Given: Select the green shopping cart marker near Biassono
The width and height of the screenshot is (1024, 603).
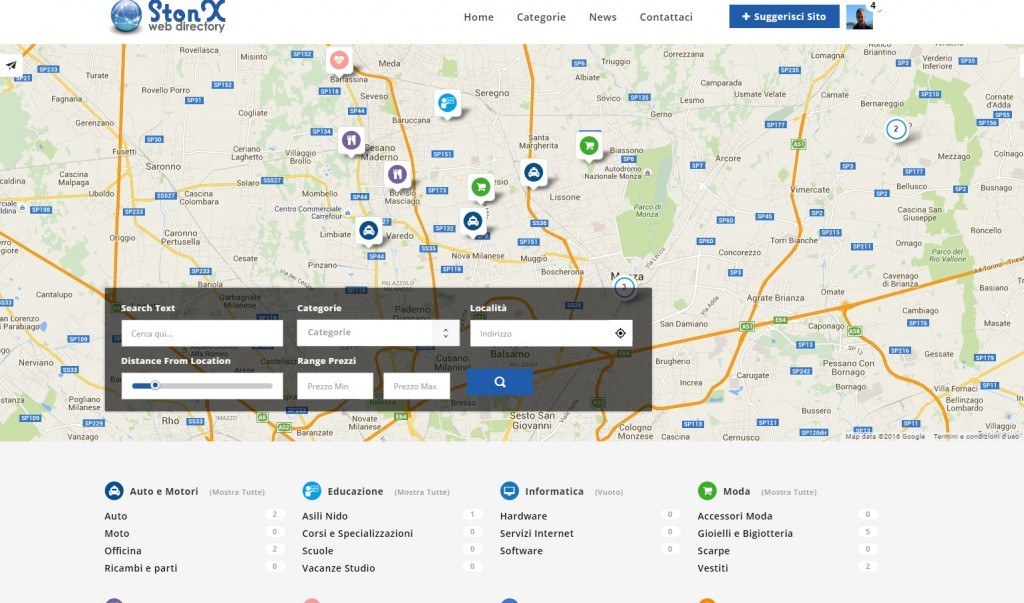Looking at the screenshot, I should point(589,145).
